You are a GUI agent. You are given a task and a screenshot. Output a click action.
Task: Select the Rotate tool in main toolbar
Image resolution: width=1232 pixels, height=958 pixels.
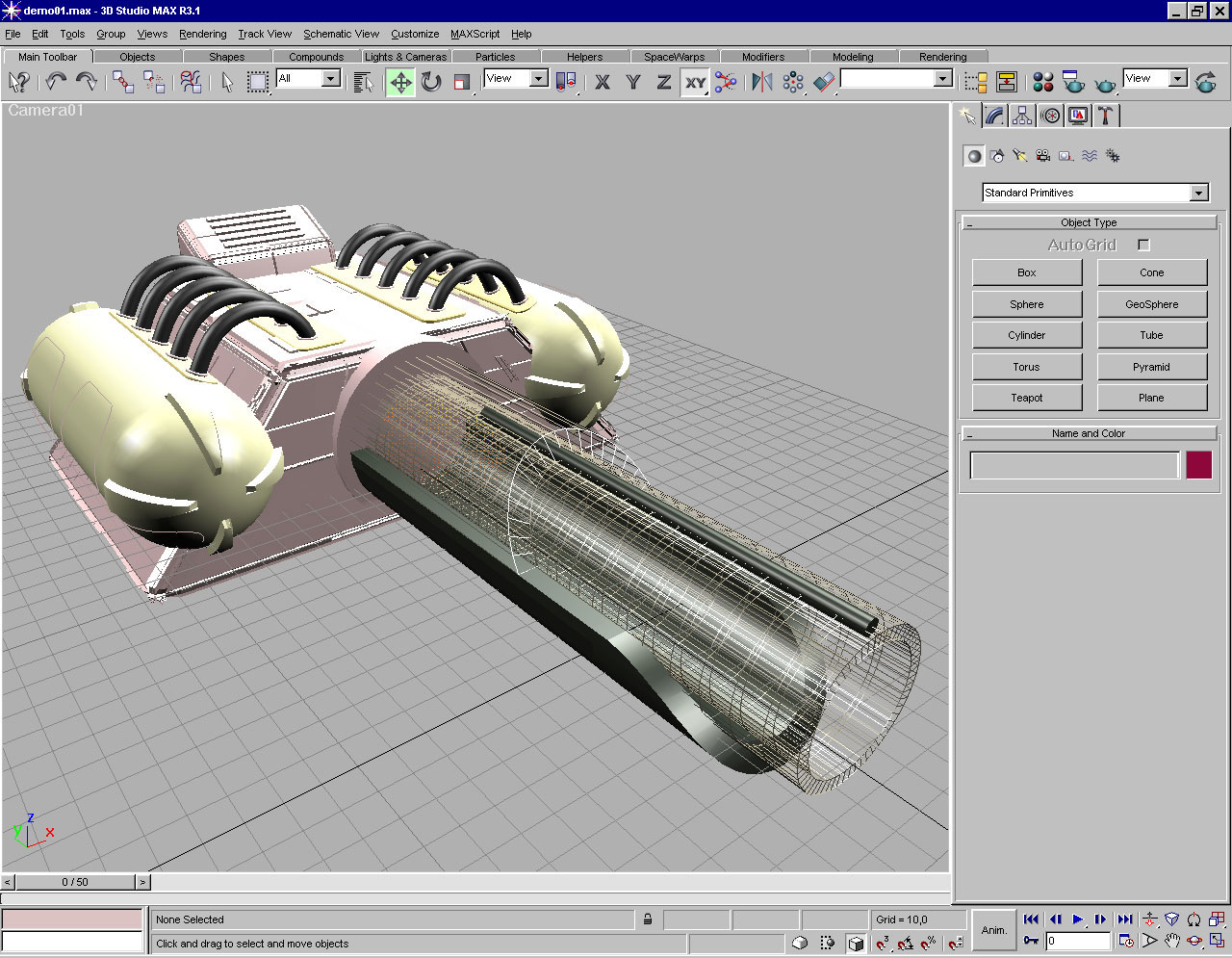(431, 82)
